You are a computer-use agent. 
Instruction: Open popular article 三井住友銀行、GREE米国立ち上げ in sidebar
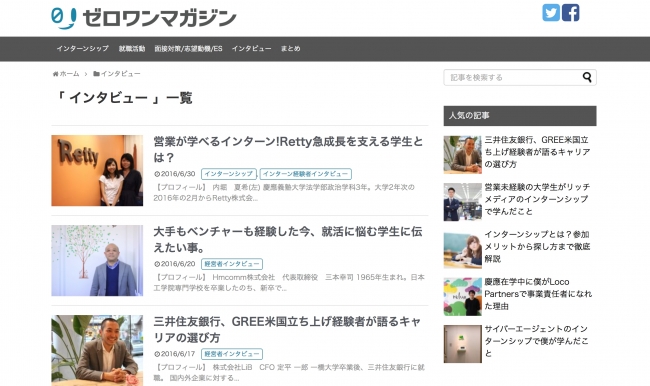point(537,152)
